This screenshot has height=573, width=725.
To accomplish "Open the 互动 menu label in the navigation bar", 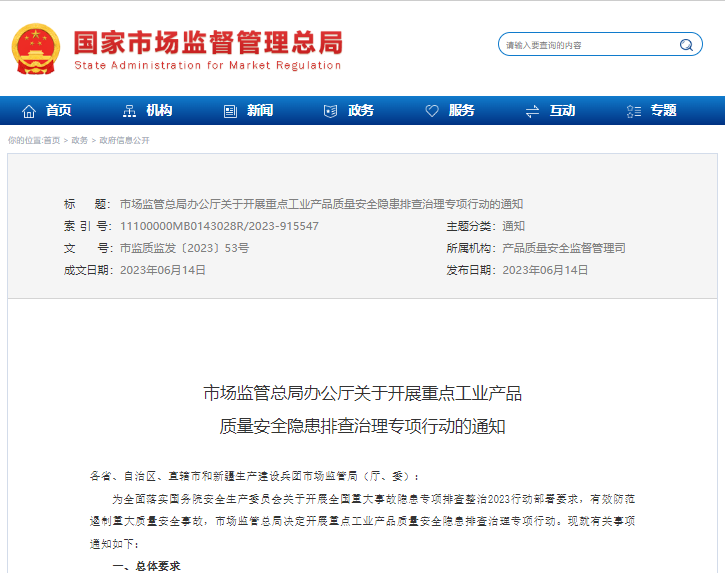I will pyautogui.click(x=562, y=111).
